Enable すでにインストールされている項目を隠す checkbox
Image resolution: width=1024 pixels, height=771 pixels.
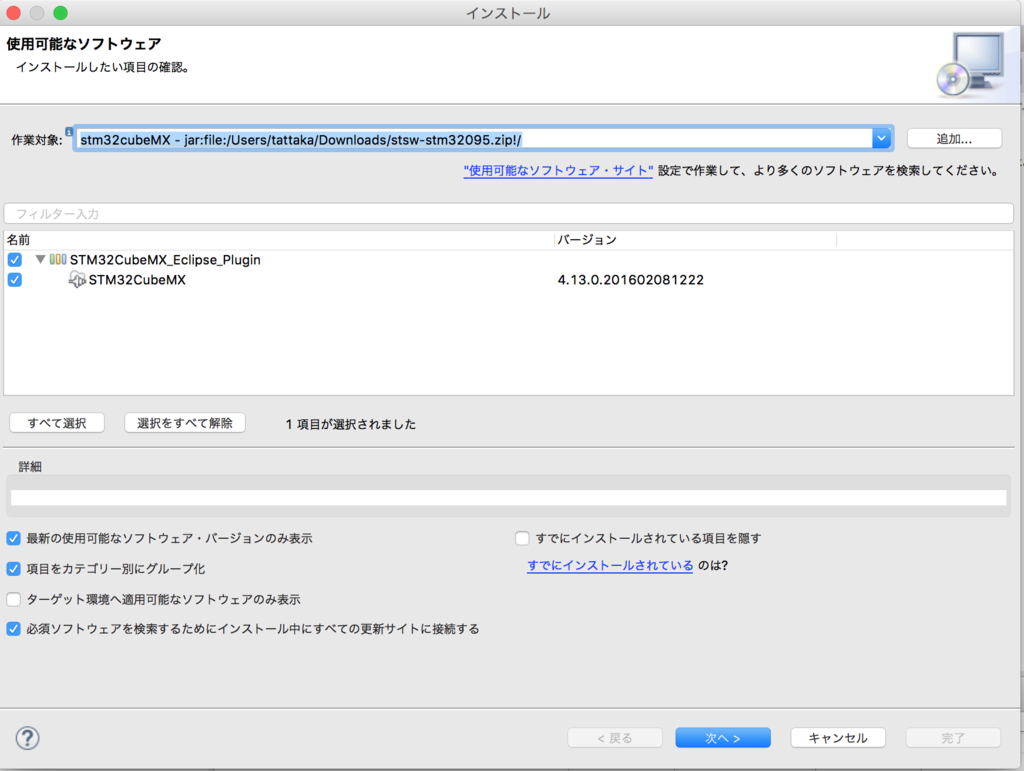tap(522, 538)
